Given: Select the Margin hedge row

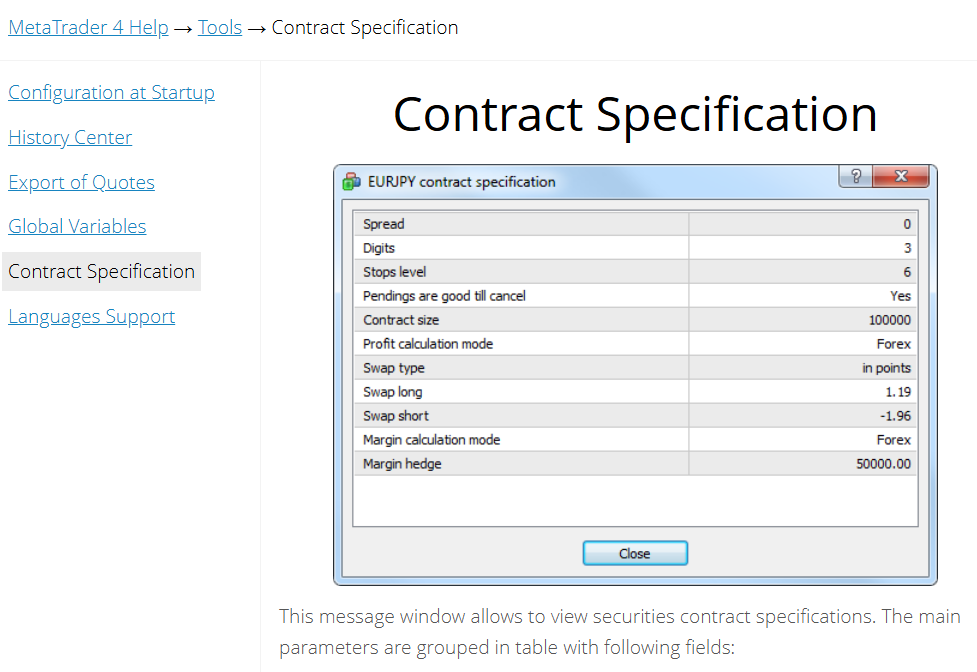Looking at the screenshot, I should [520, 464].
